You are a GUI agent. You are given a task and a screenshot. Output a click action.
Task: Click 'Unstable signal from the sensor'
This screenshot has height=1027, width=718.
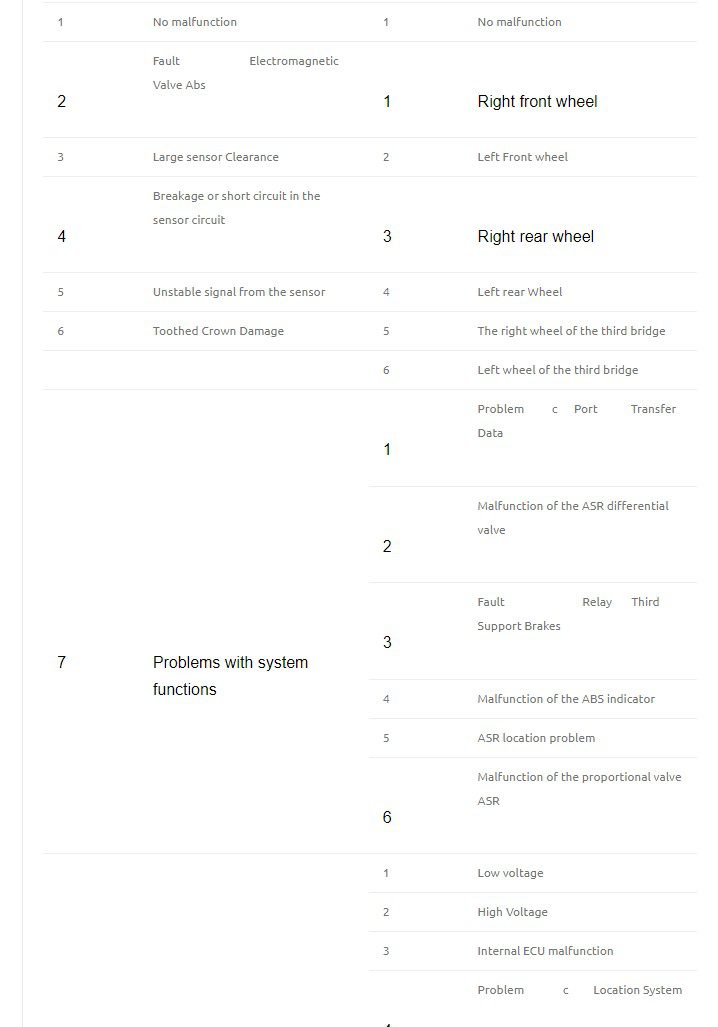click(x=238, y=292)
